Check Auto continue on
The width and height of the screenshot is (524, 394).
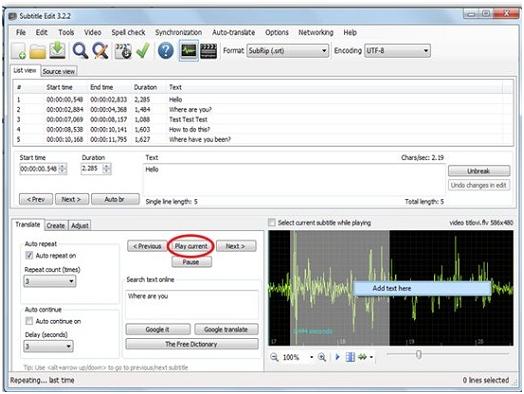29,321
